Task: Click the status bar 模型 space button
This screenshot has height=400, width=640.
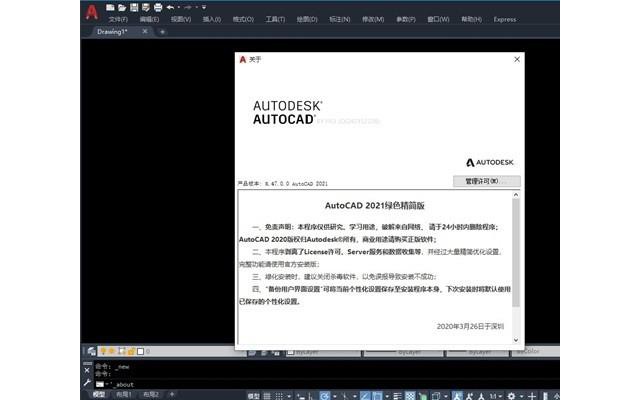Action: pos(253,396)
